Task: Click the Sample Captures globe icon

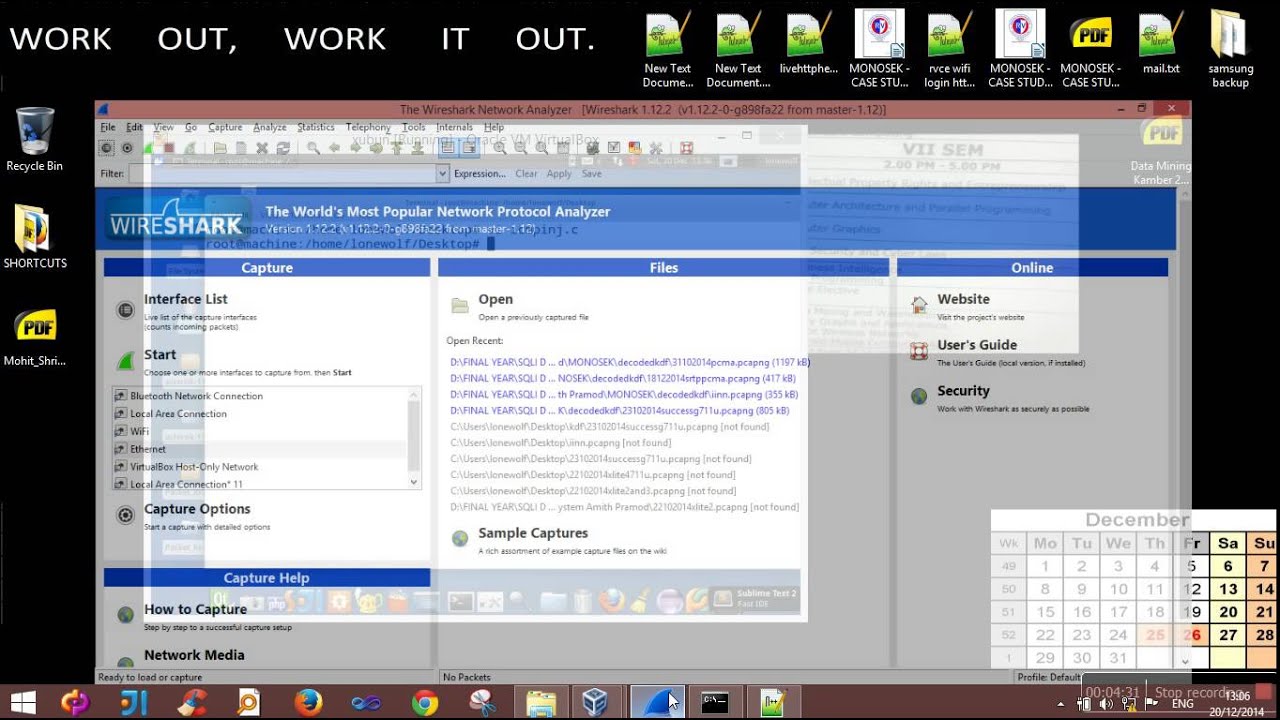Action: (460, 539)
